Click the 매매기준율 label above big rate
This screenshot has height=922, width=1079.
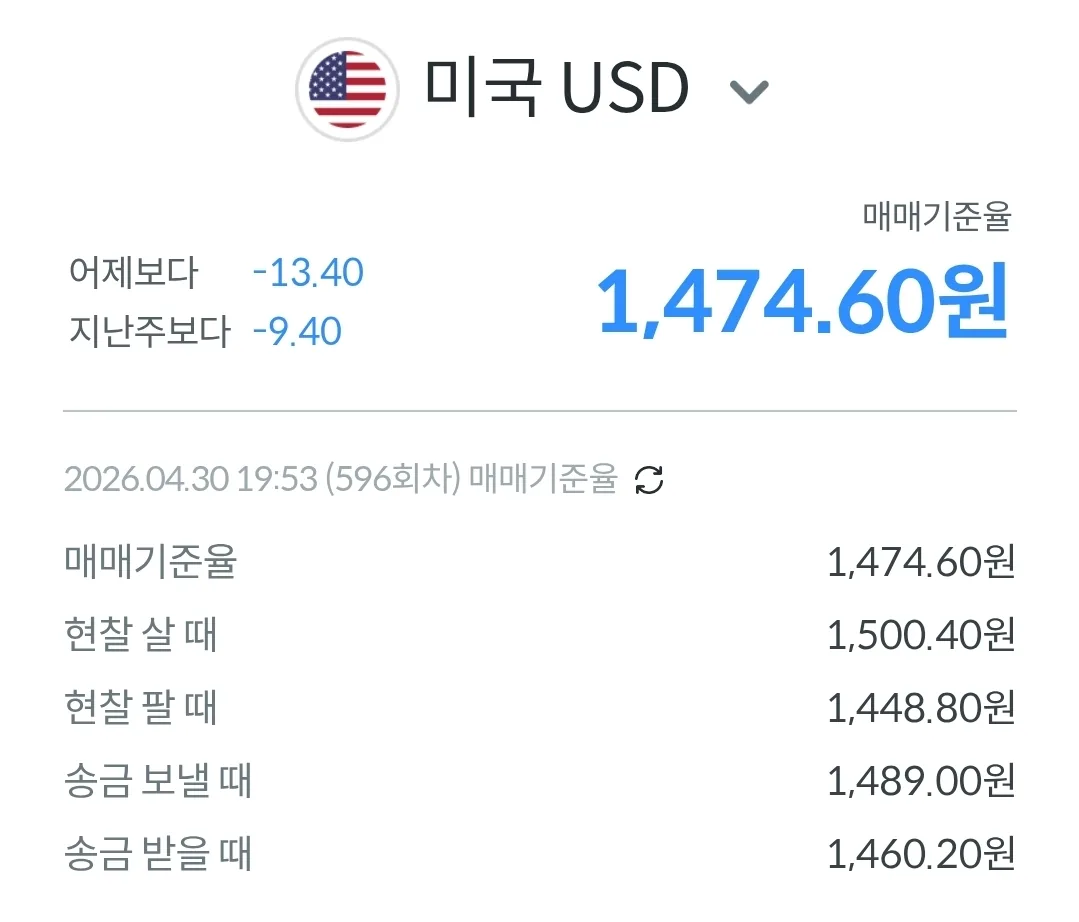point(937,216)
